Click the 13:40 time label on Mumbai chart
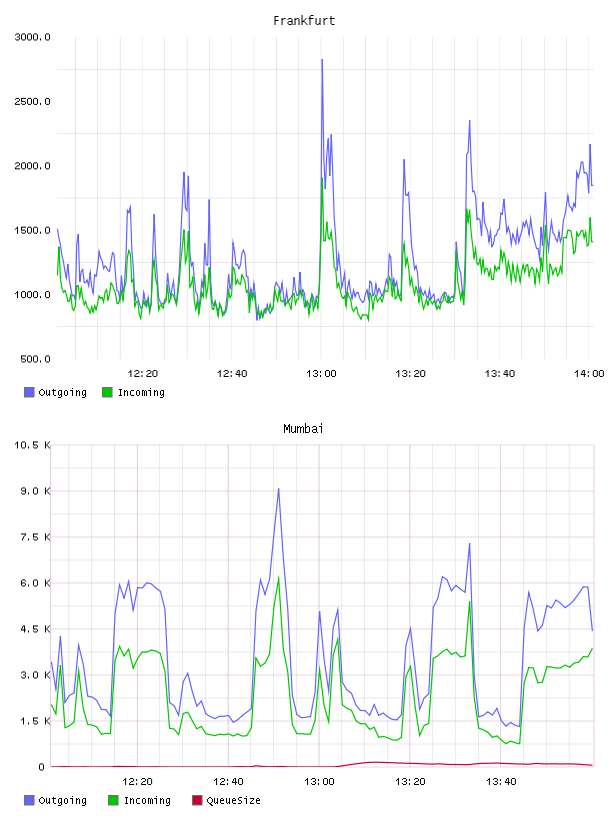The height and width of the screenshot is (816, 608). pyautogui.click(x=501, y=782)
